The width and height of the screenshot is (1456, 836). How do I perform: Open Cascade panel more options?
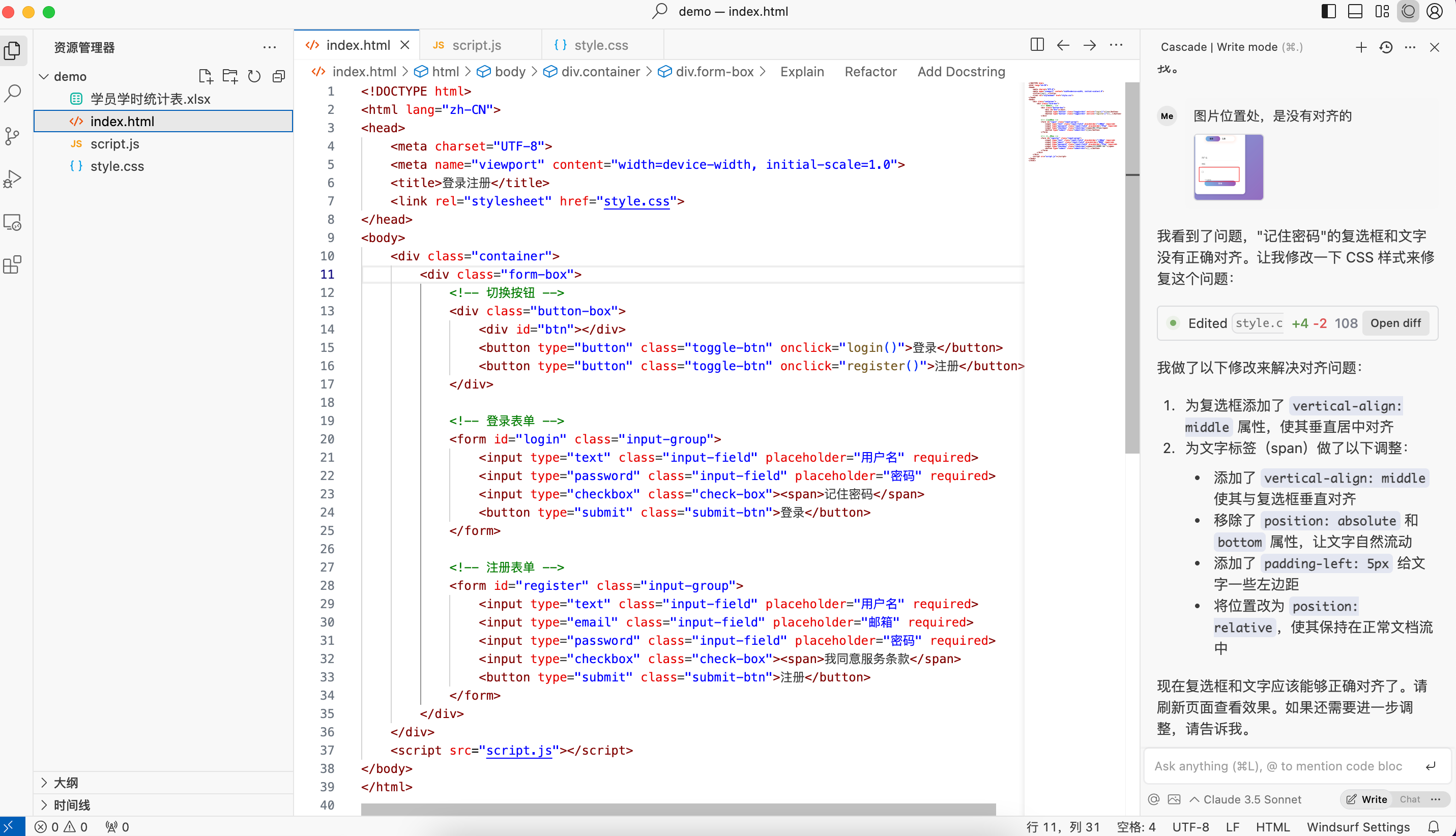click(1410, 47)
